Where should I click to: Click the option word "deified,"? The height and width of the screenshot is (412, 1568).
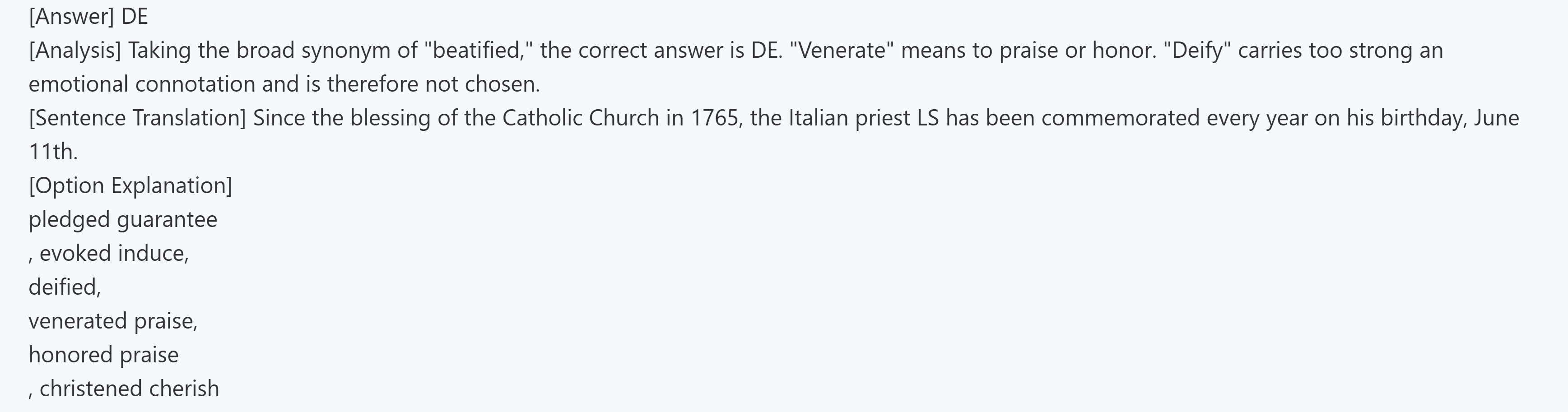[x=65, y=287]
